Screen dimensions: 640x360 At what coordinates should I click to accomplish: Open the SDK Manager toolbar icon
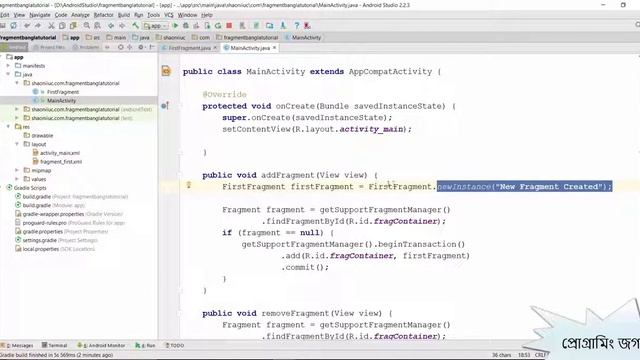283,25
